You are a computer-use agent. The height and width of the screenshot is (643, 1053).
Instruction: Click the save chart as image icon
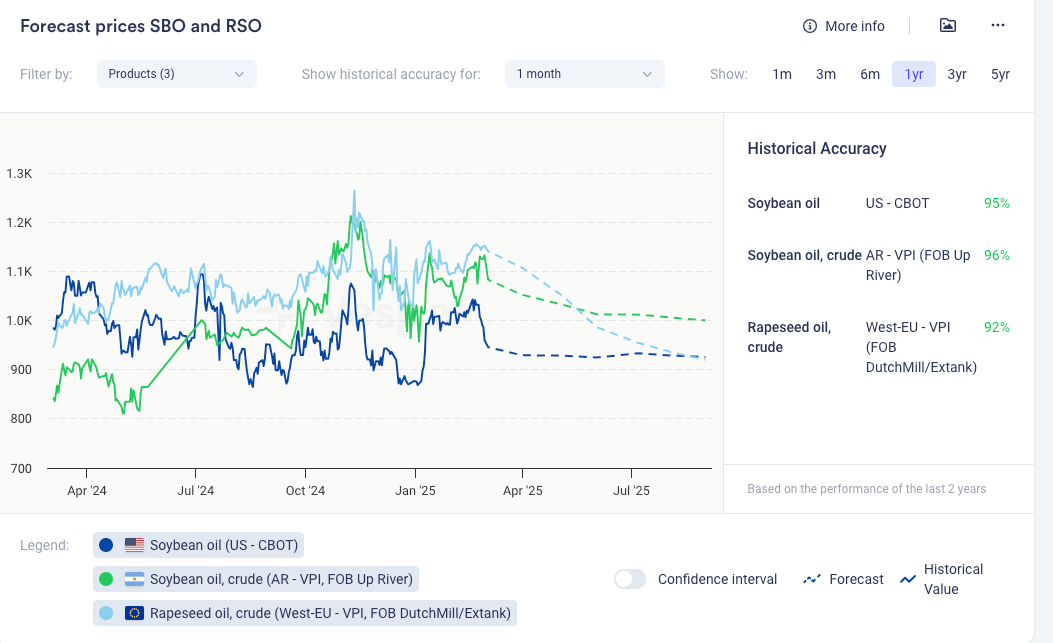(948, 26)
